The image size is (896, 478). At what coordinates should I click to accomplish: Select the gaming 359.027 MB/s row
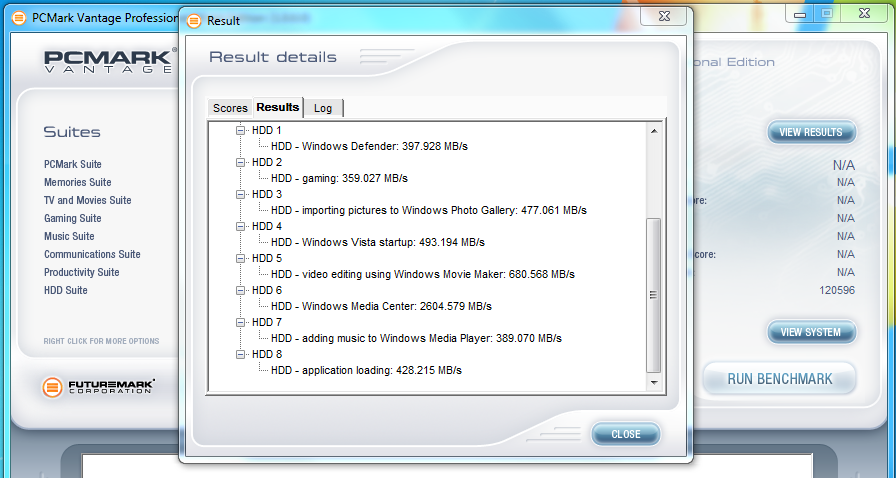339,178
